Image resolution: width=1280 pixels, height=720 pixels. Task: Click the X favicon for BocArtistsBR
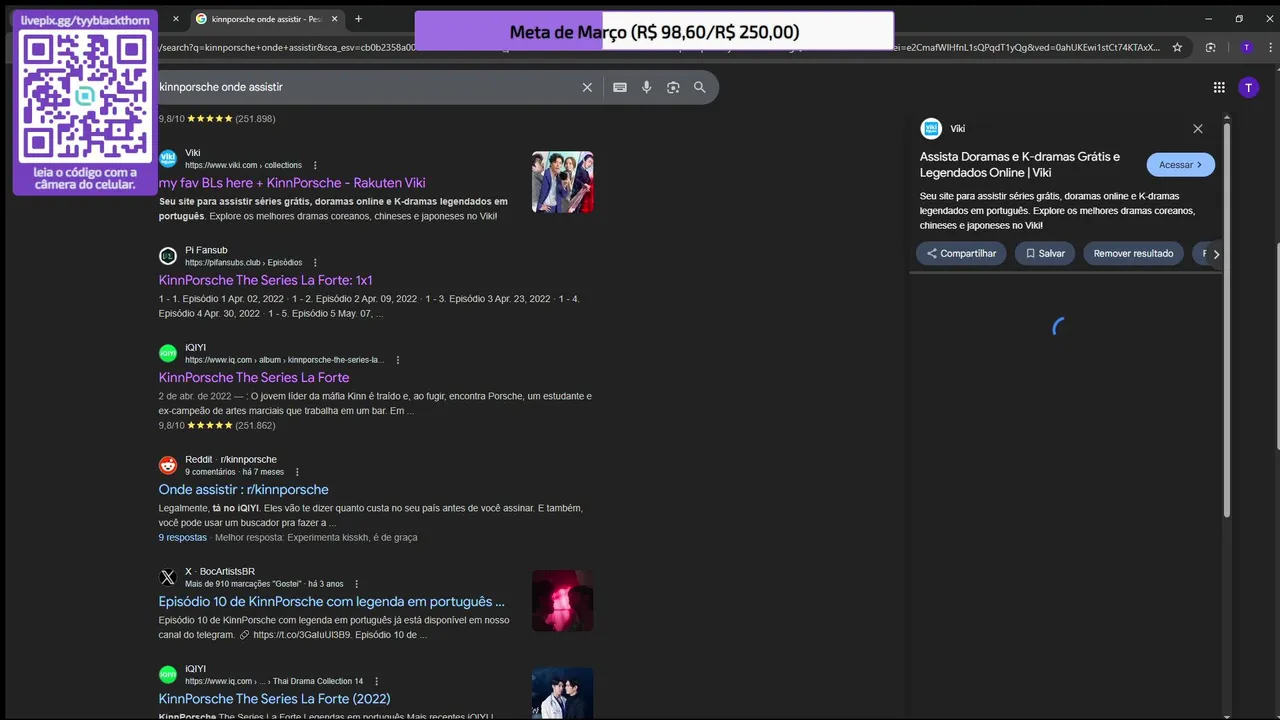click(x=168, y=577)
